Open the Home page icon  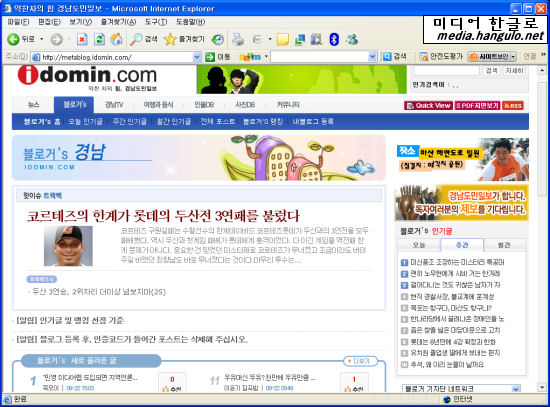pyautogui.click(x=116, y=39)
